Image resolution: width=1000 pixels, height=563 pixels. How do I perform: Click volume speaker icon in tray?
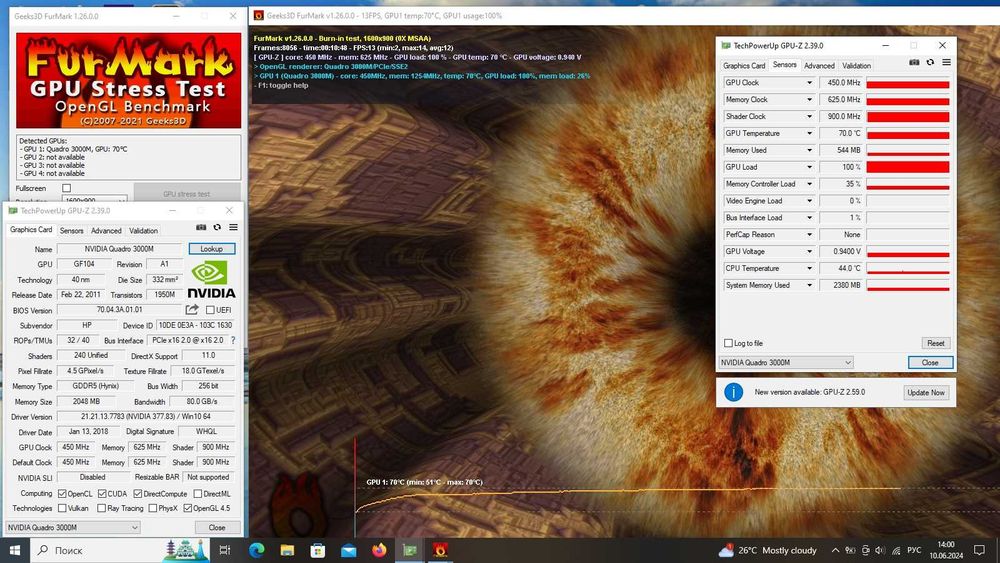881,550
